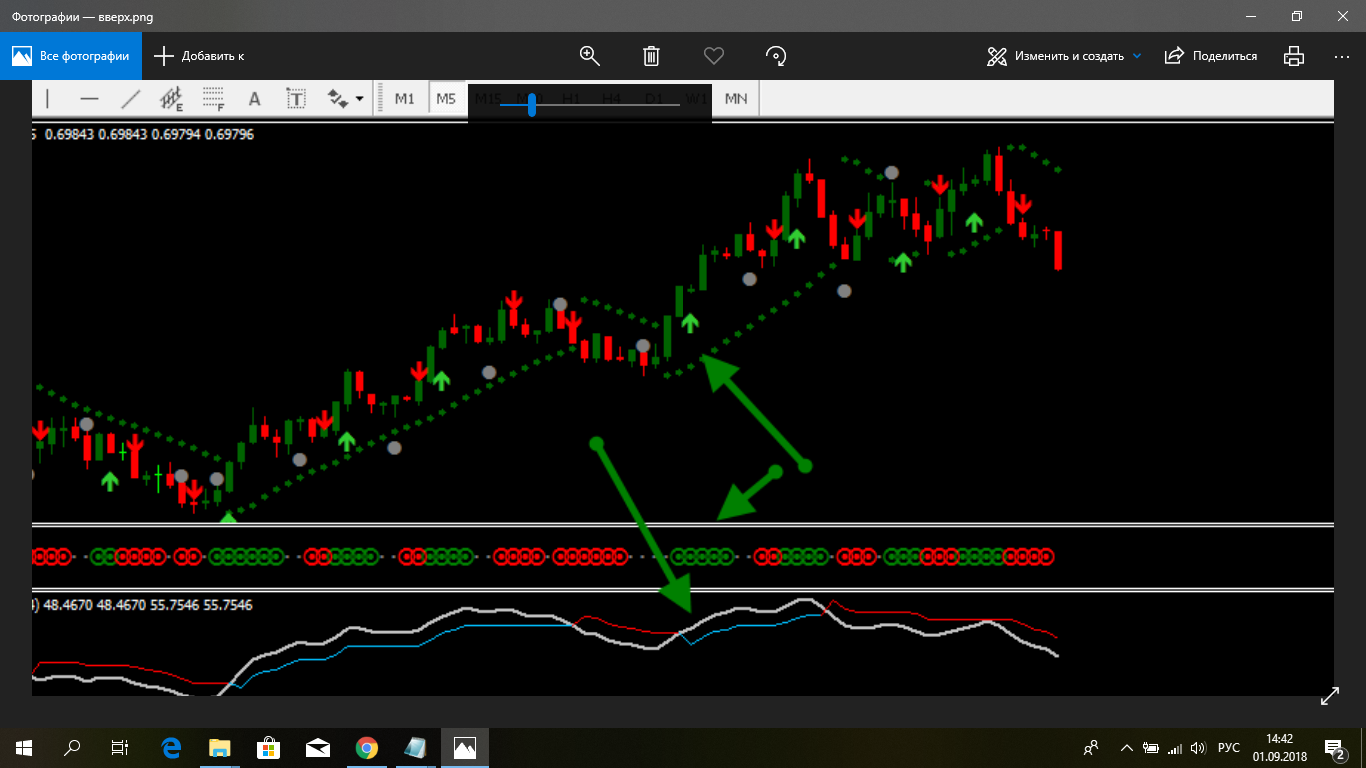The width and height of the screenshot is (1366, 768).
Task: Select the trendline tool in the chart toolbar
Action: (130, 99)
